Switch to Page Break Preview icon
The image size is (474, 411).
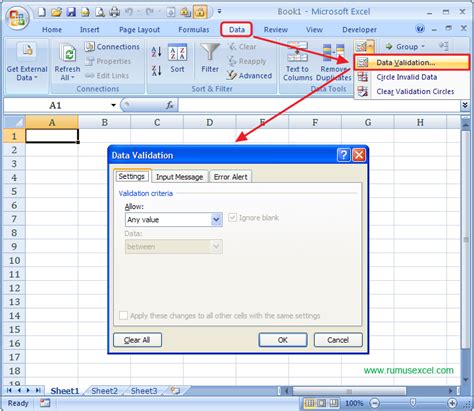[334, 403]
